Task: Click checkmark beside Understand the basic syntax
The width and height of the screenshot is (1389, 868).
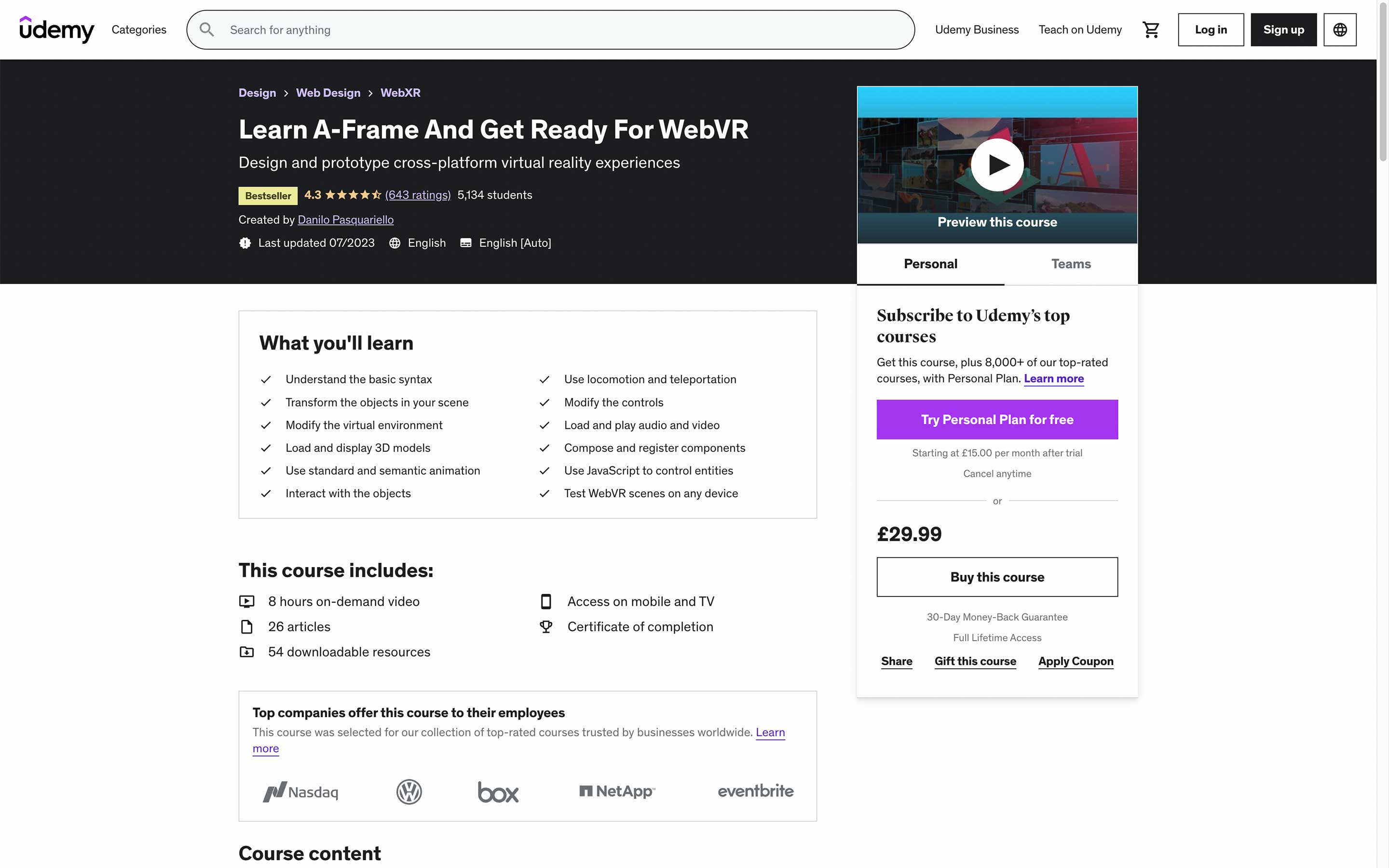Action: coord(266,380)
